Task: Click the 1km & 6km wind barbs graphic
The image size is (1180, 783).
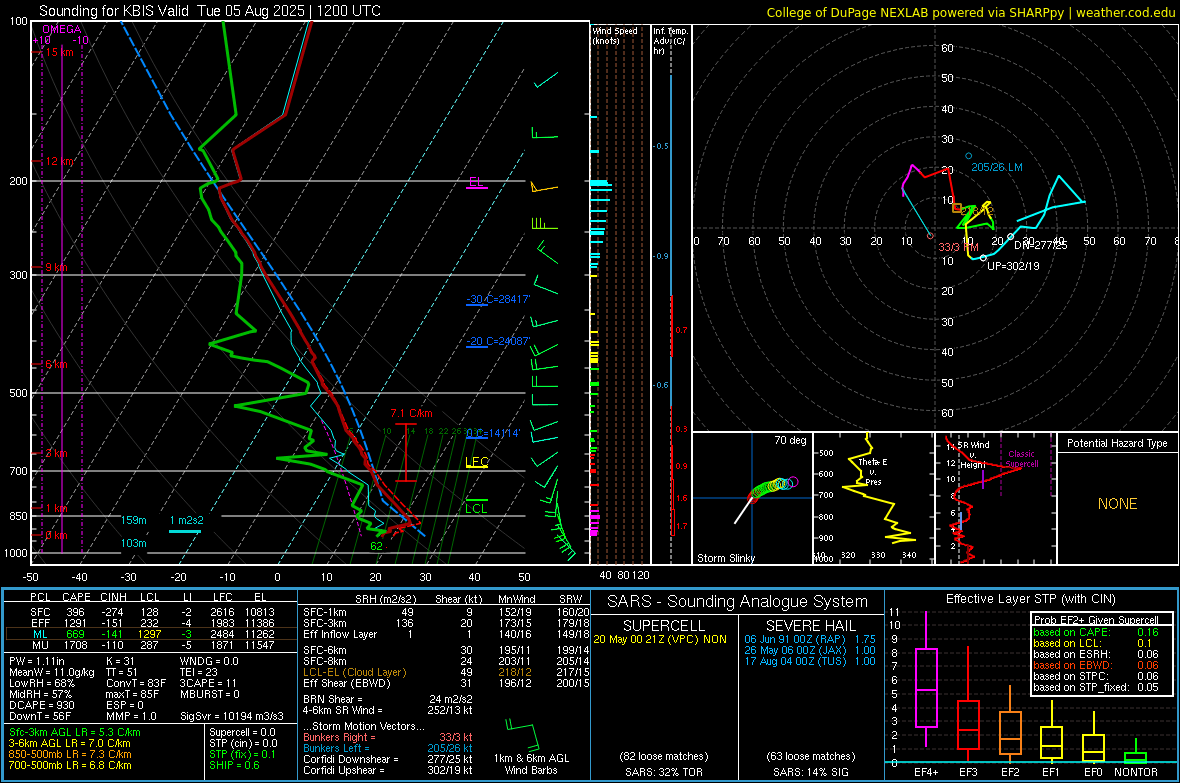Action: pos(522,733)
